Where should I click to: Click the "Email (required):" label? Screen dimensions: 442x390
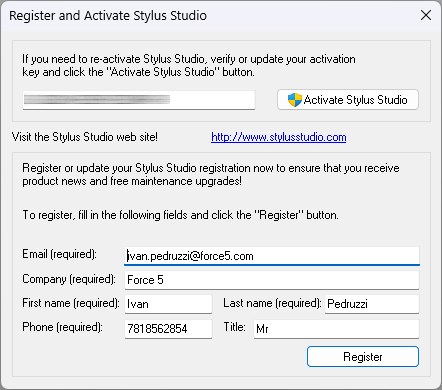coord(59,254)
